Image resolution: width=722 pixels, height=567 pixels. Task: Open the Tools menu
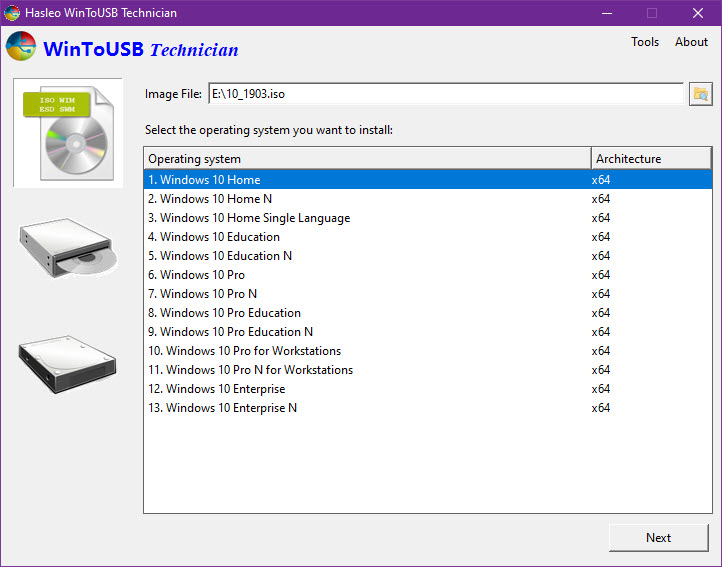(x=645, y=42)
